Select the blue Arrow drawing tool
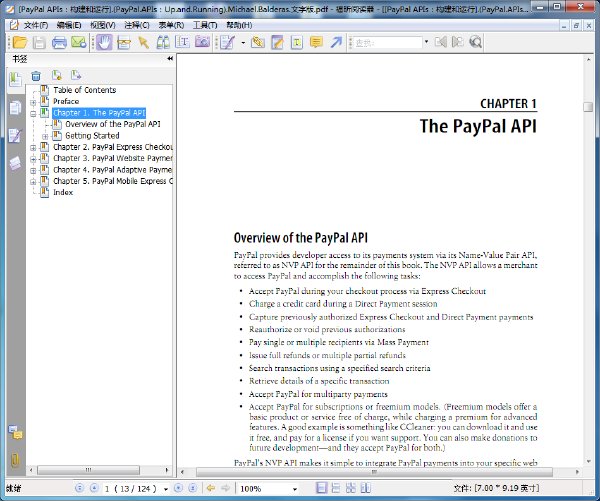The width and height of the screenshot is (600, 501). click(x=336, y=42)
